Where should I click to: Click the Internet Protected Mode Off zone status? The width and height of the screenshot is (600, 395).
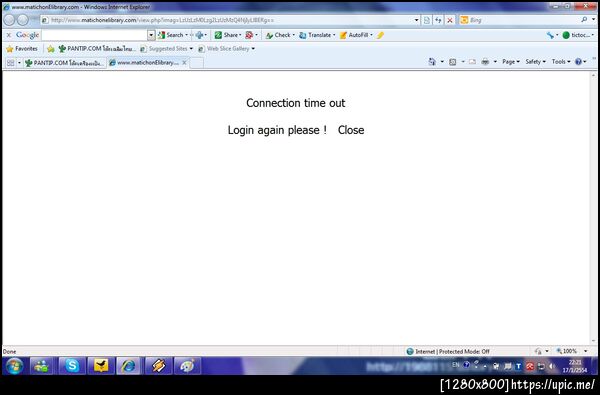pyautogui.click(x=448, y=351)
